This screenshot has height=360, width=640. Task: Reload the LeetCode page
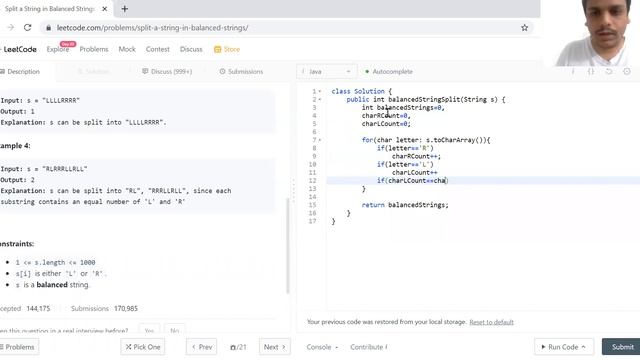pyautogui.click(x=27, y=28)
